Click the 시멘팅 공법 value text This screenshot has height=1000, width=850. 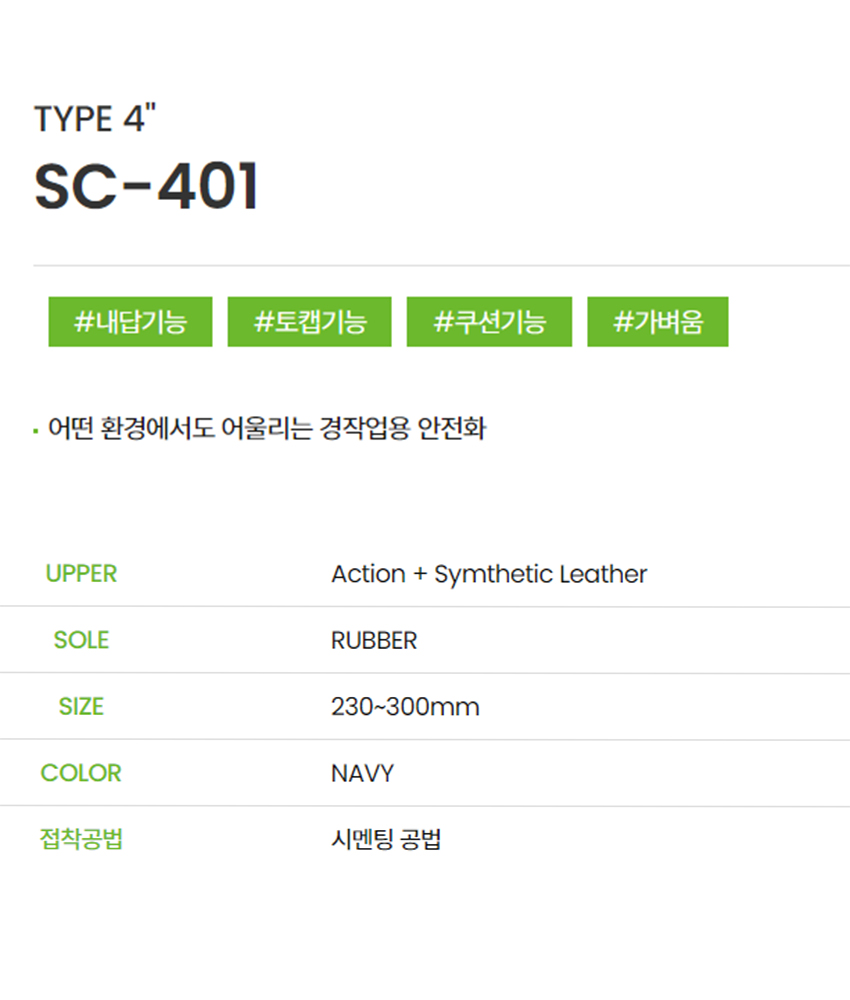[x=386, y=839]
